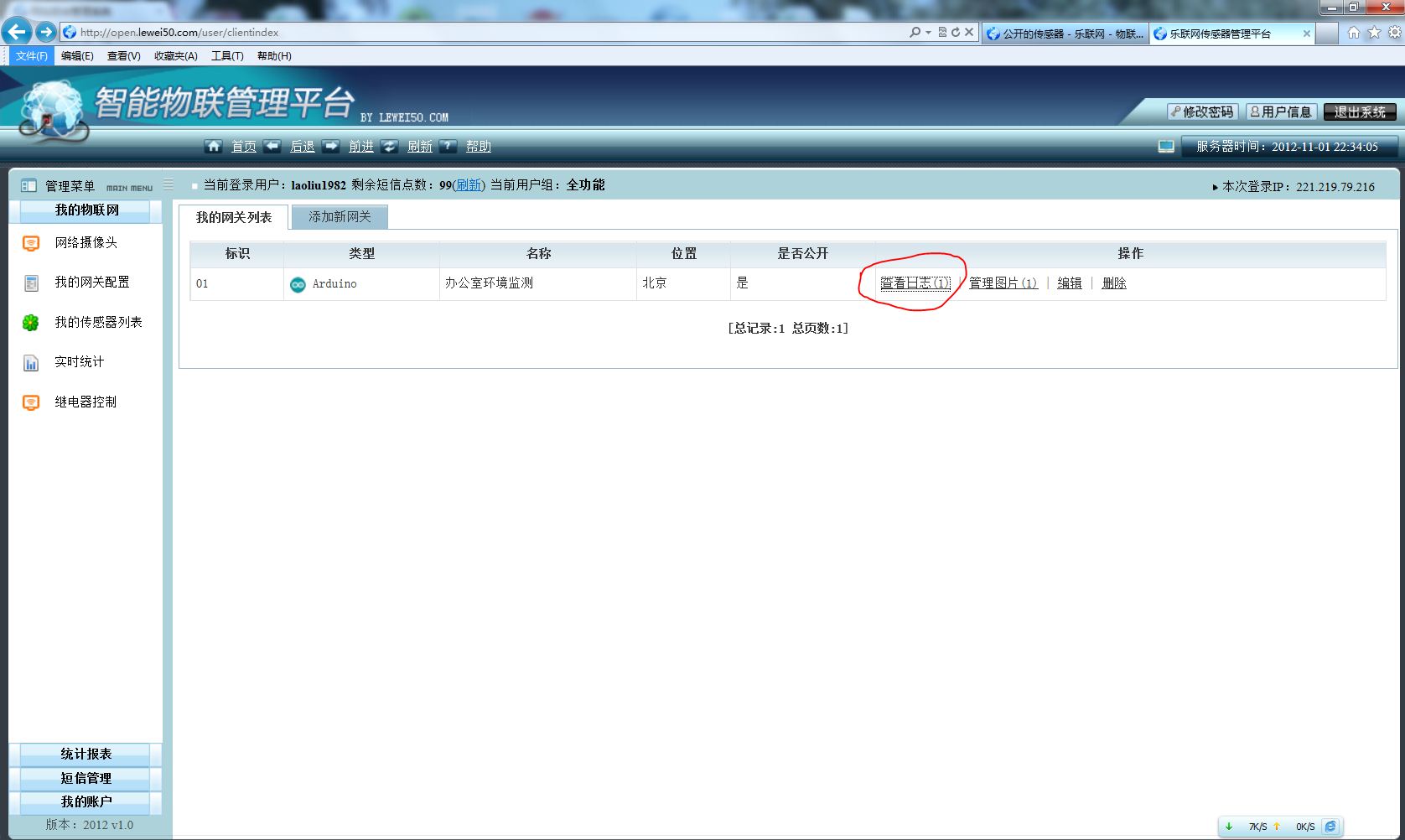This screenshot has height=840, width=1405.
Task: Click the 继电器控制 sidebar icon
Action: point(31,402)
